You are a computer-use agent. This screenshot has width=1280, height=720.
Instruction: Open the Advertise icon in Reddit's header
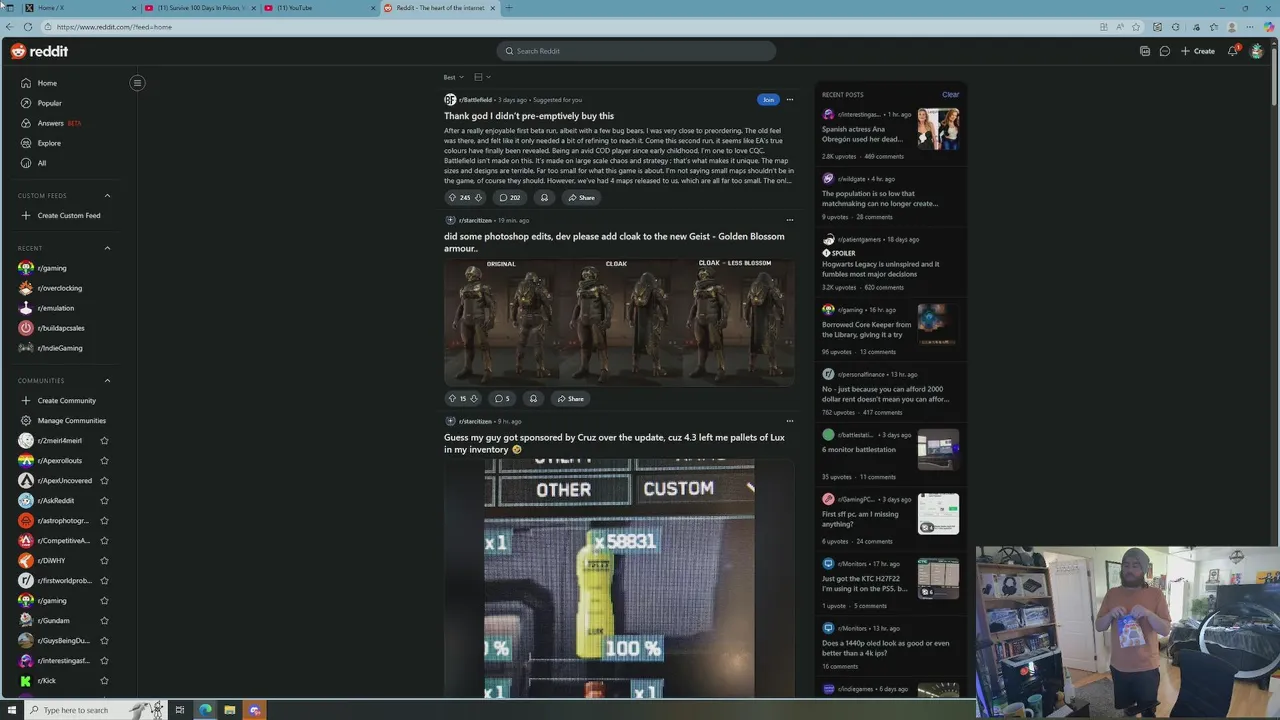click(x=1145, y=51)
